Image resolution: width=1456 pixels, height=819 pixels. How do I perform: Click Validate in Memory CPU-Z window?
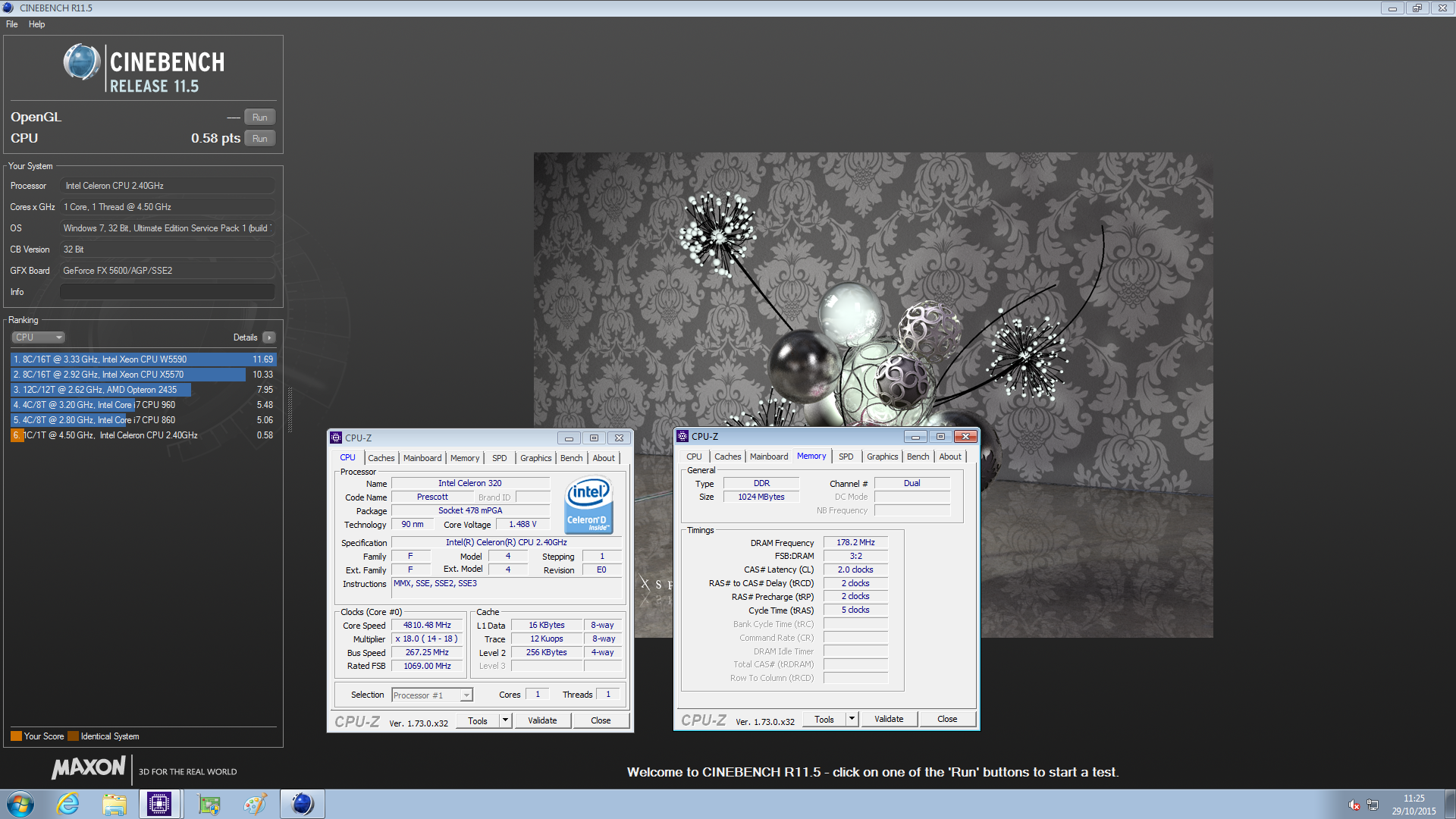point(889,719)
